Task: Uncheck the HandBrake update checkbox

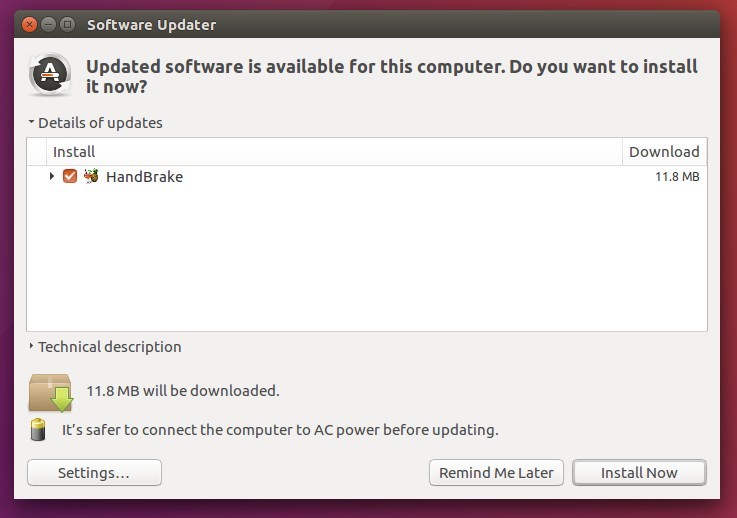Action: (x=70, y=176)
